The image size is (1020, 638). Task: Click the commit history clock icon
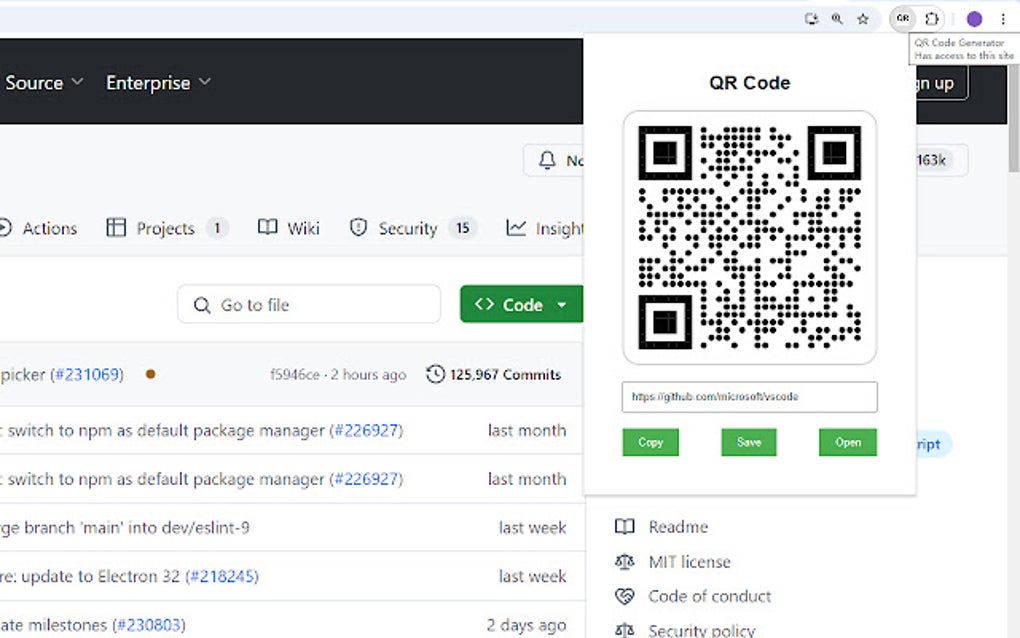pos(436,374)
